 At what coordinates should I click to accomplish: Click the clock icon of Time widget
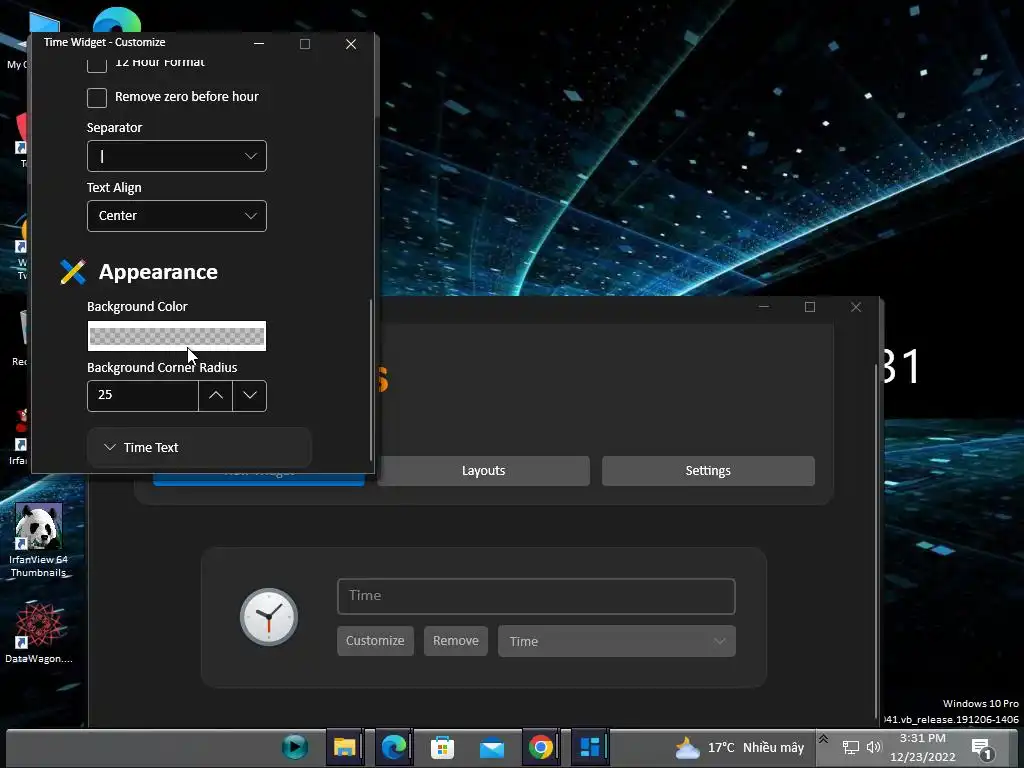[x=268, y=617]
